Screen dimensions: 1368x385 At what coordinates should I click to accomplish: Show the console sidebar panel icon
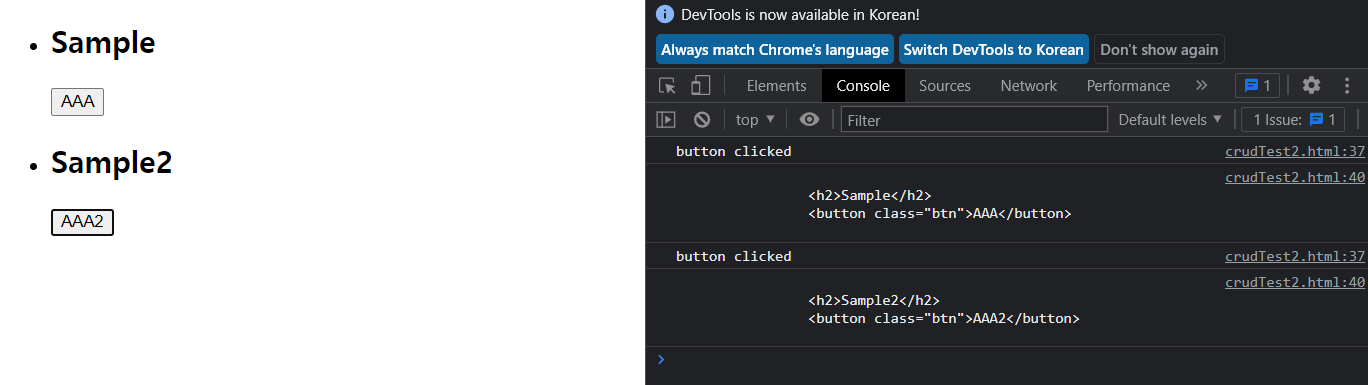click(666, 120)
